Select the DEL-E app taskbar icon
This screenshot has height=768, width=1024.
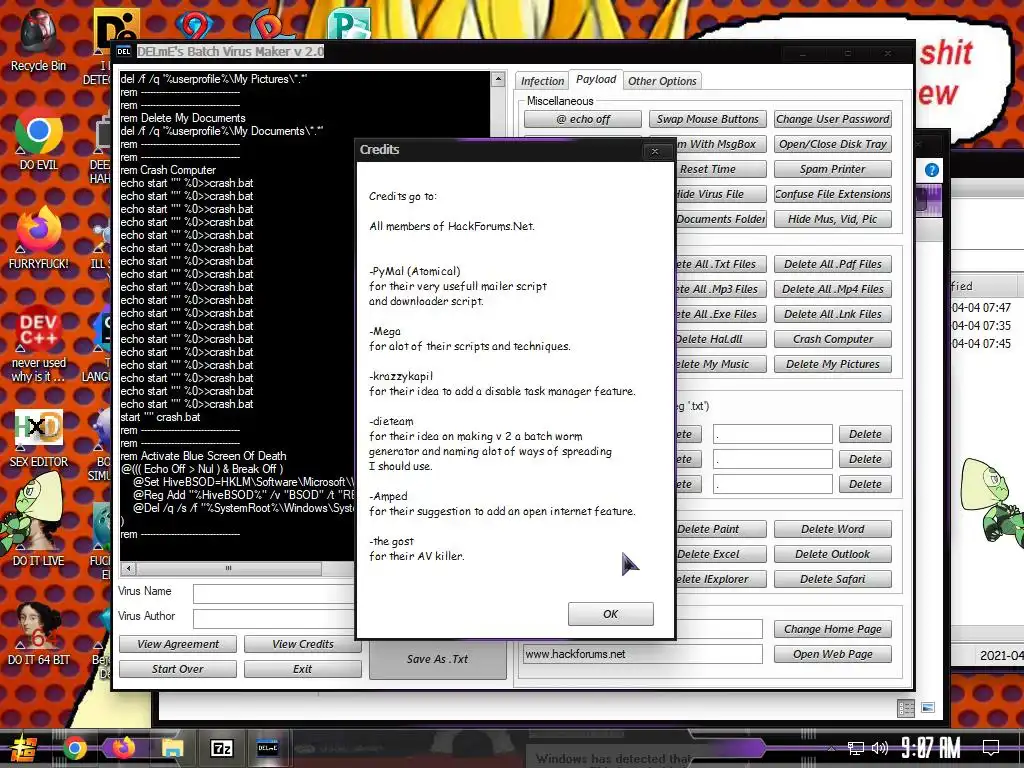point(268,748)
